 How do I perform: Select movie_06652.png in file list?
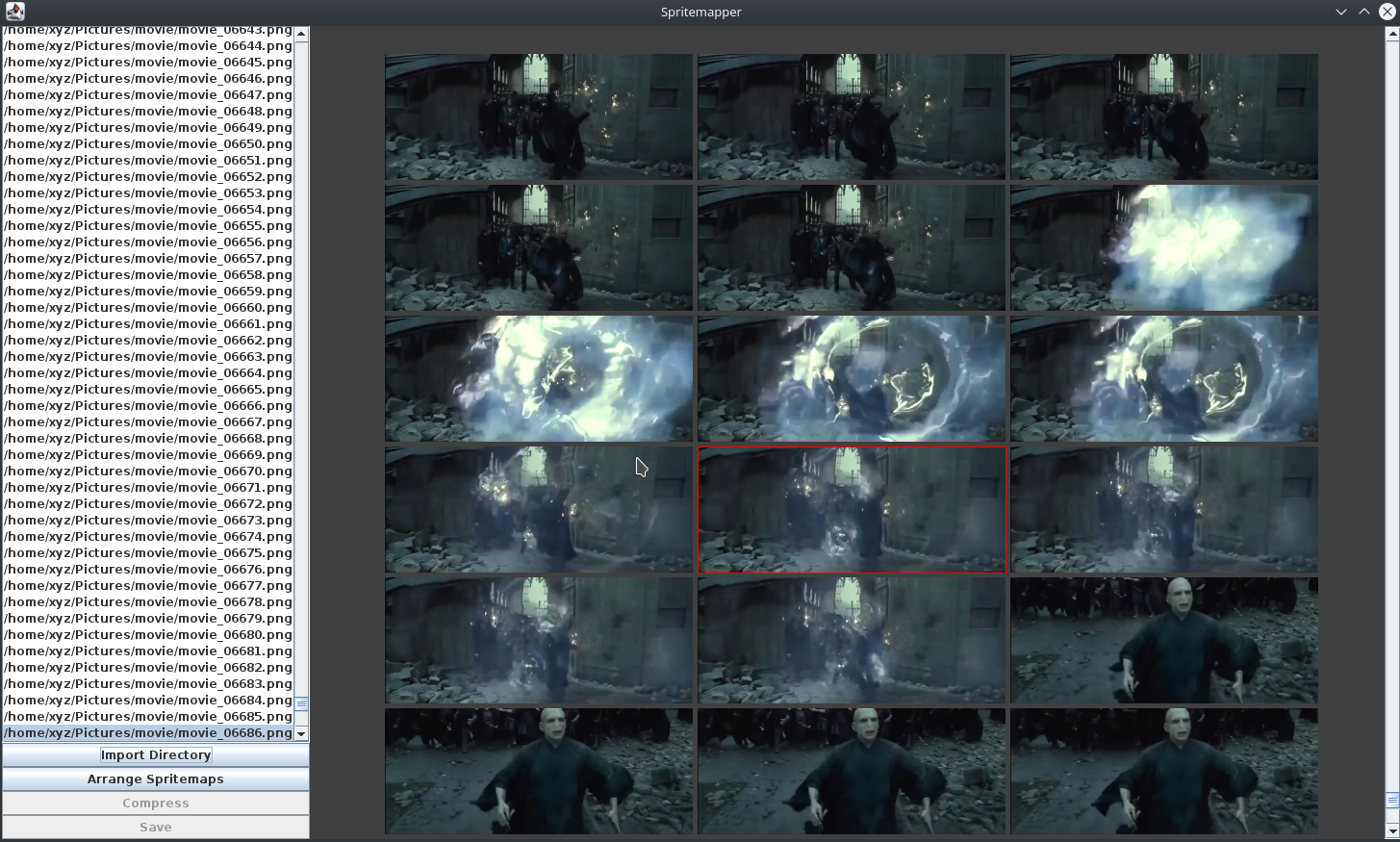coord(148,176)
